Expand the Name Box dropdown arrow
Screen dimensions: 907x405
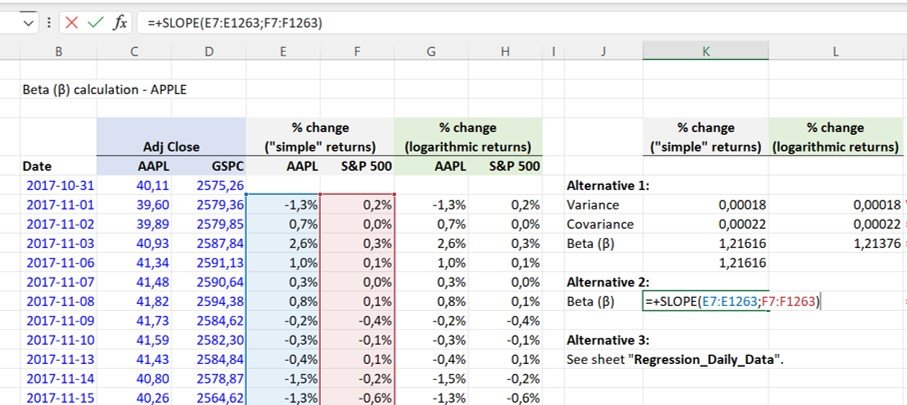[x=27, y=22]
